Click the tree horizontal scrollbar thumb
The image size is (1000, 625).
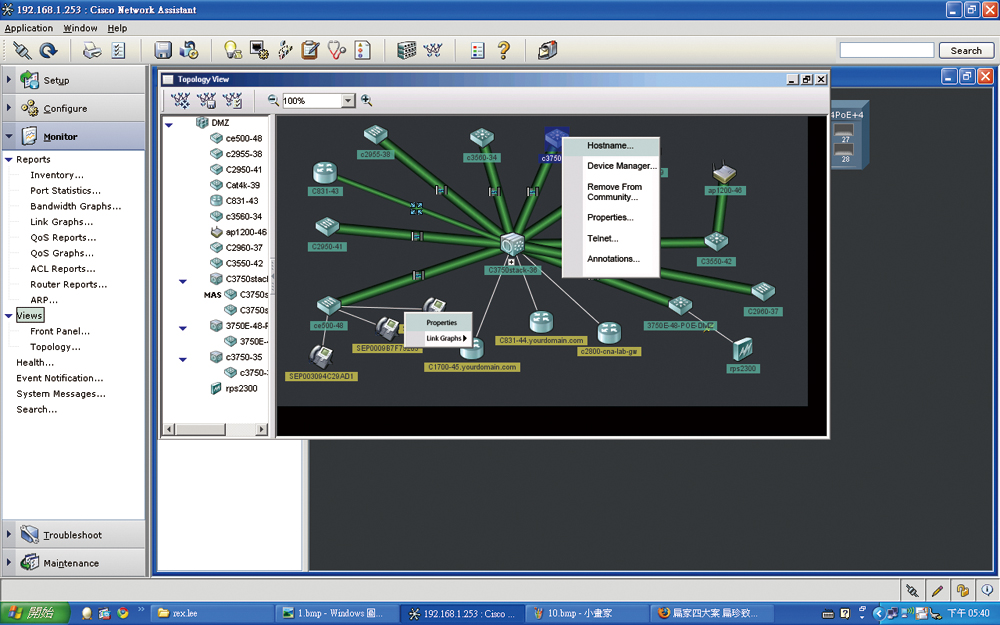click(x=200, y=429)
